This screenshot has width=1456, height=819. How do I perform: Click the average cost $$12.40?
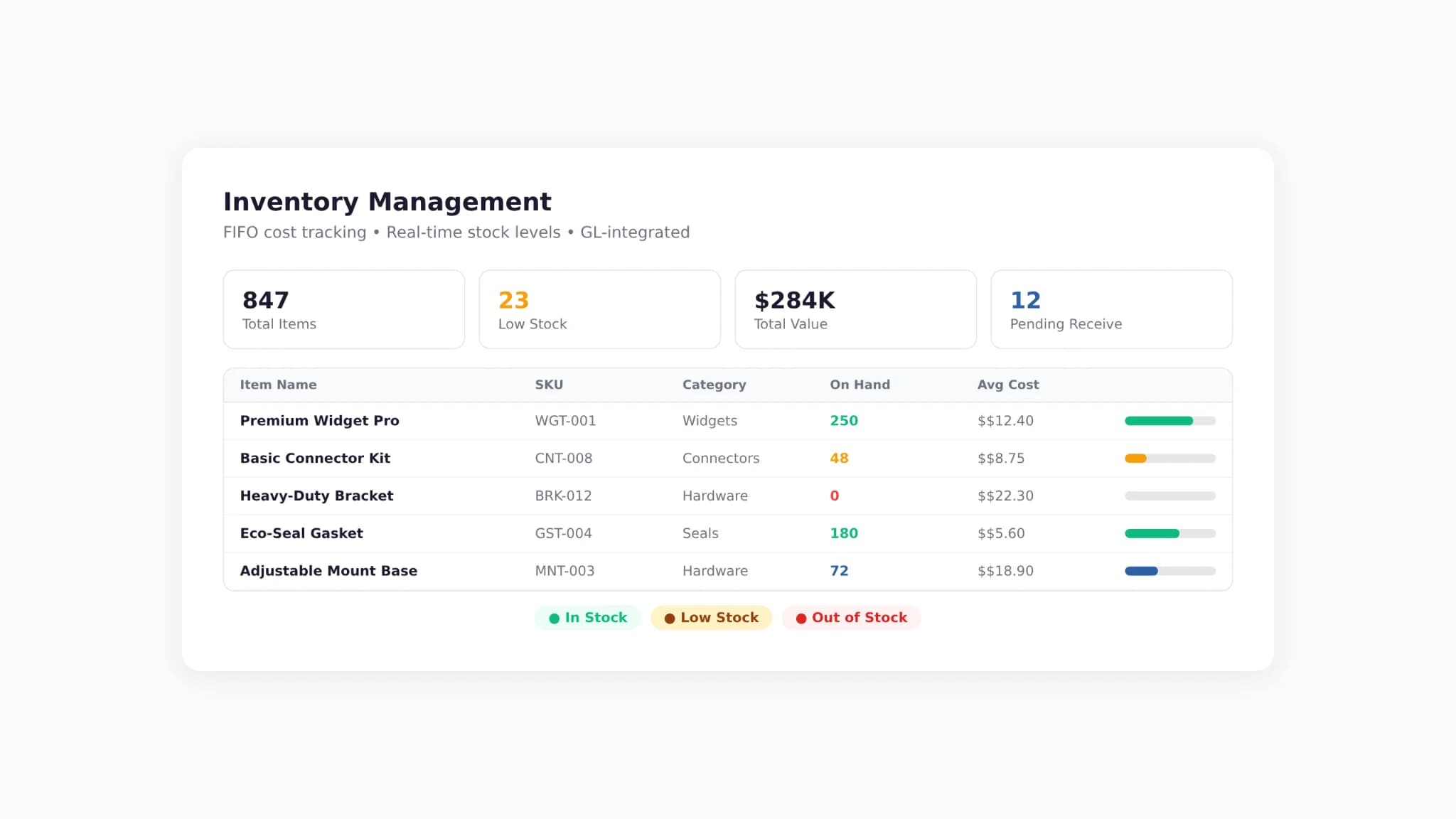[1005, 421]
